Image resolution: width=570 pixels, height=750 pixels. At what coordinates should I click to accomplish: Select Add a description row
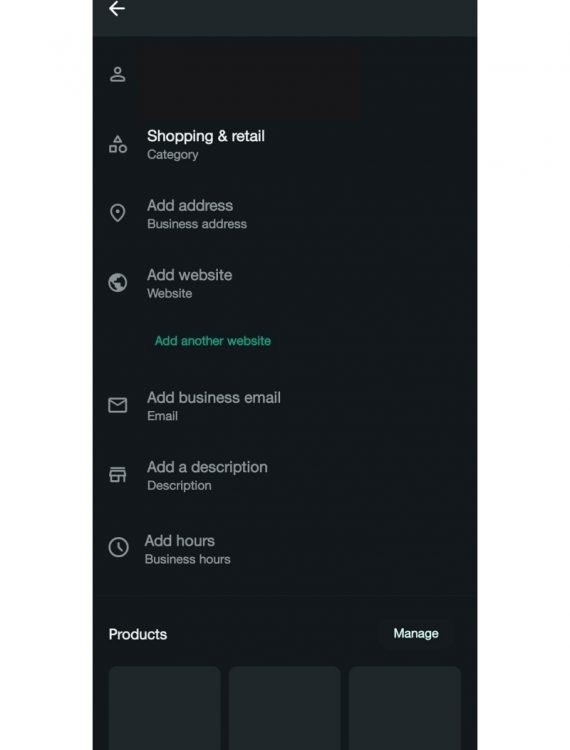pos(285,475)
